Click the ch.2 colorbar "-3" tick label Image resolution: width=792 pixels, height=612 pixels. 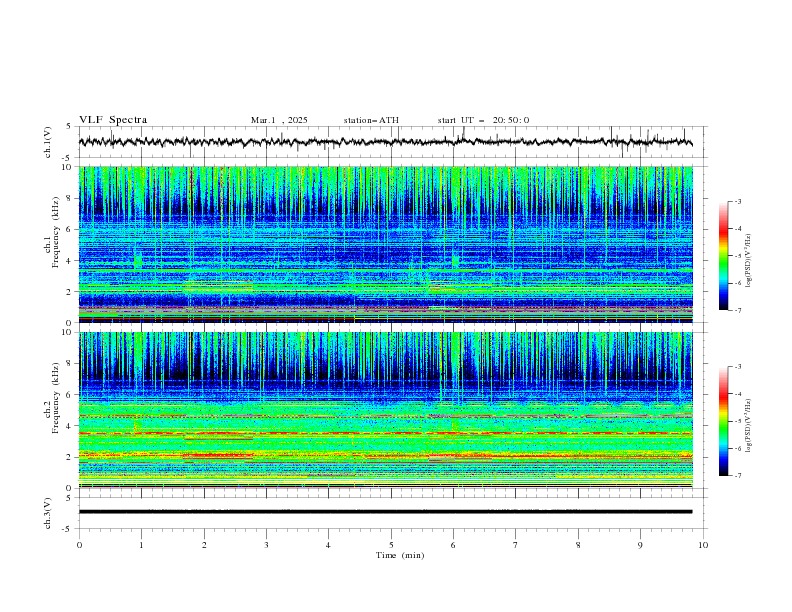tap(737, 367)
